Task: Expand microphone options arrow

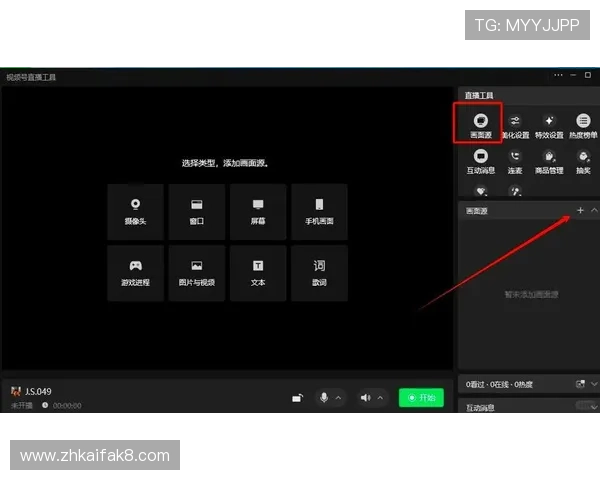Action: click(338, 398)
